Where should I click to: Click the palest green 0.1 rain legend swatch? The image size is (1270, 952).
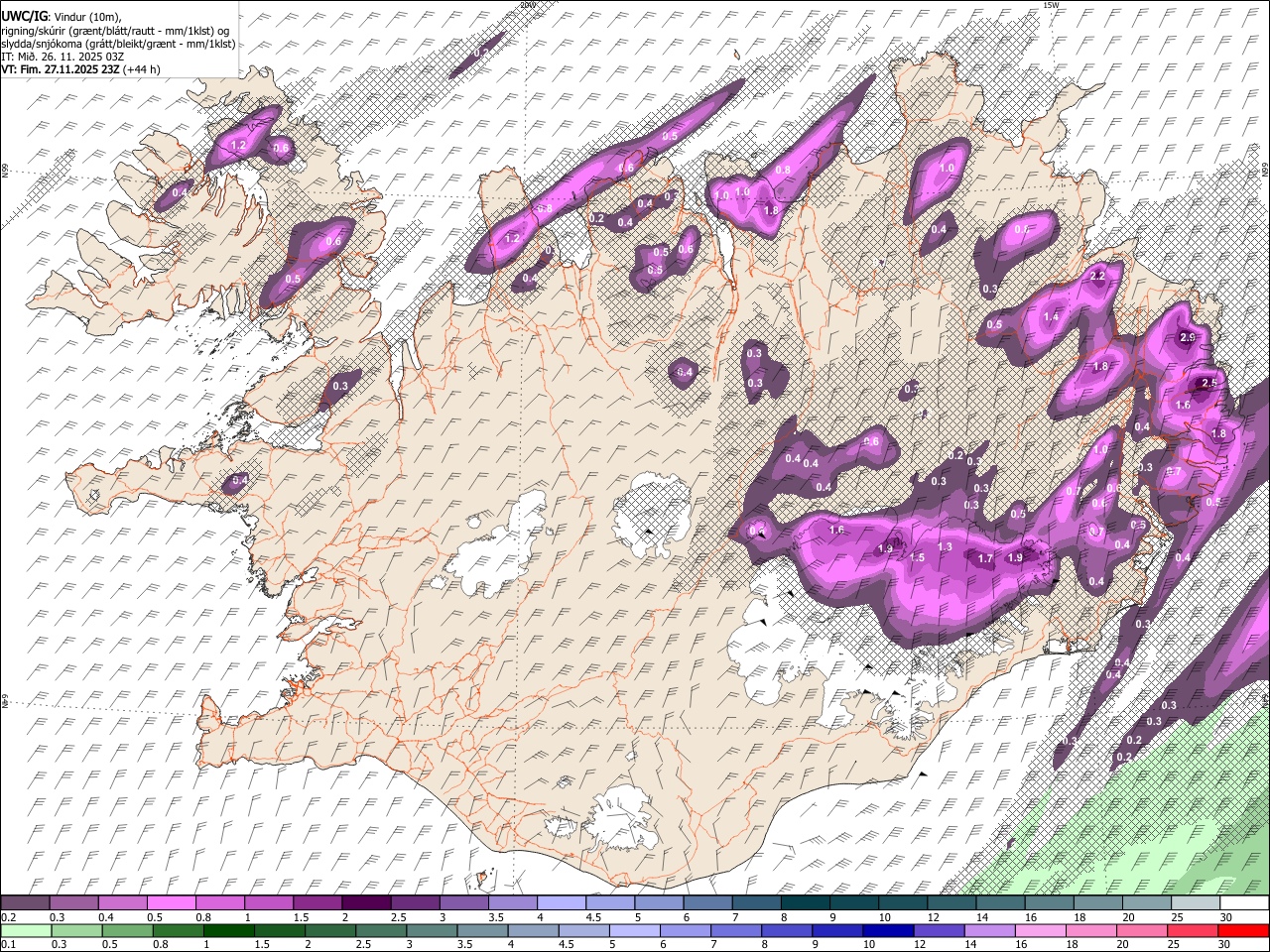(x=25, y=930)
